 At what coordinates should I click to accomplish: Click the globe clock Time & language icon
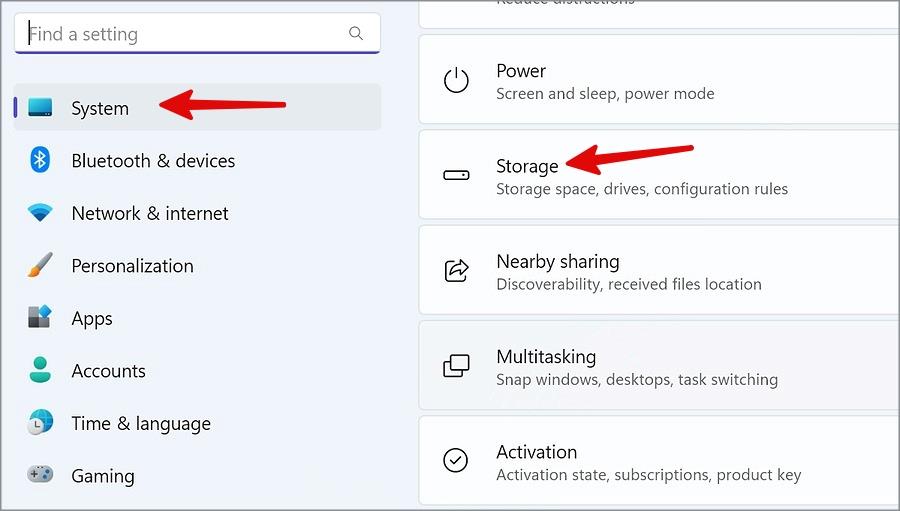[40, 423]
